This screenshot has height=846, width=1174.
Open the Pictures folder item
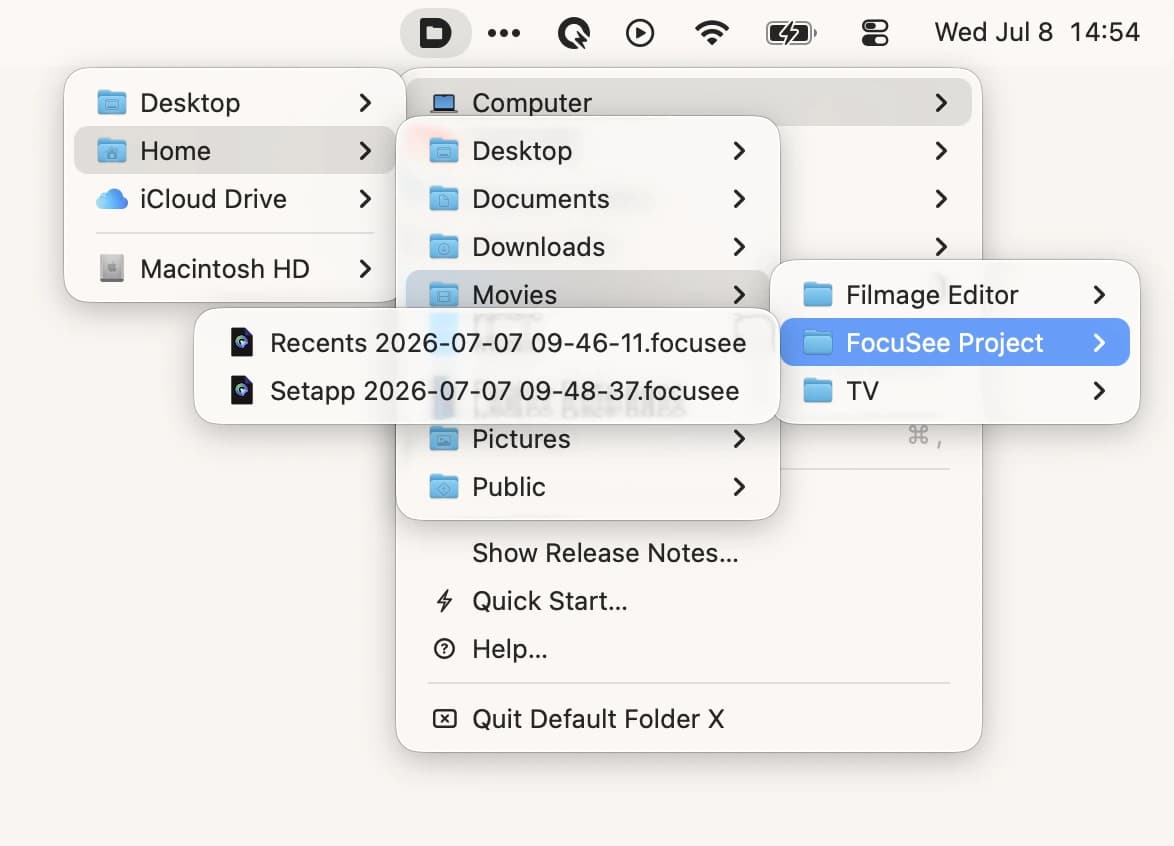pos(588,439)
